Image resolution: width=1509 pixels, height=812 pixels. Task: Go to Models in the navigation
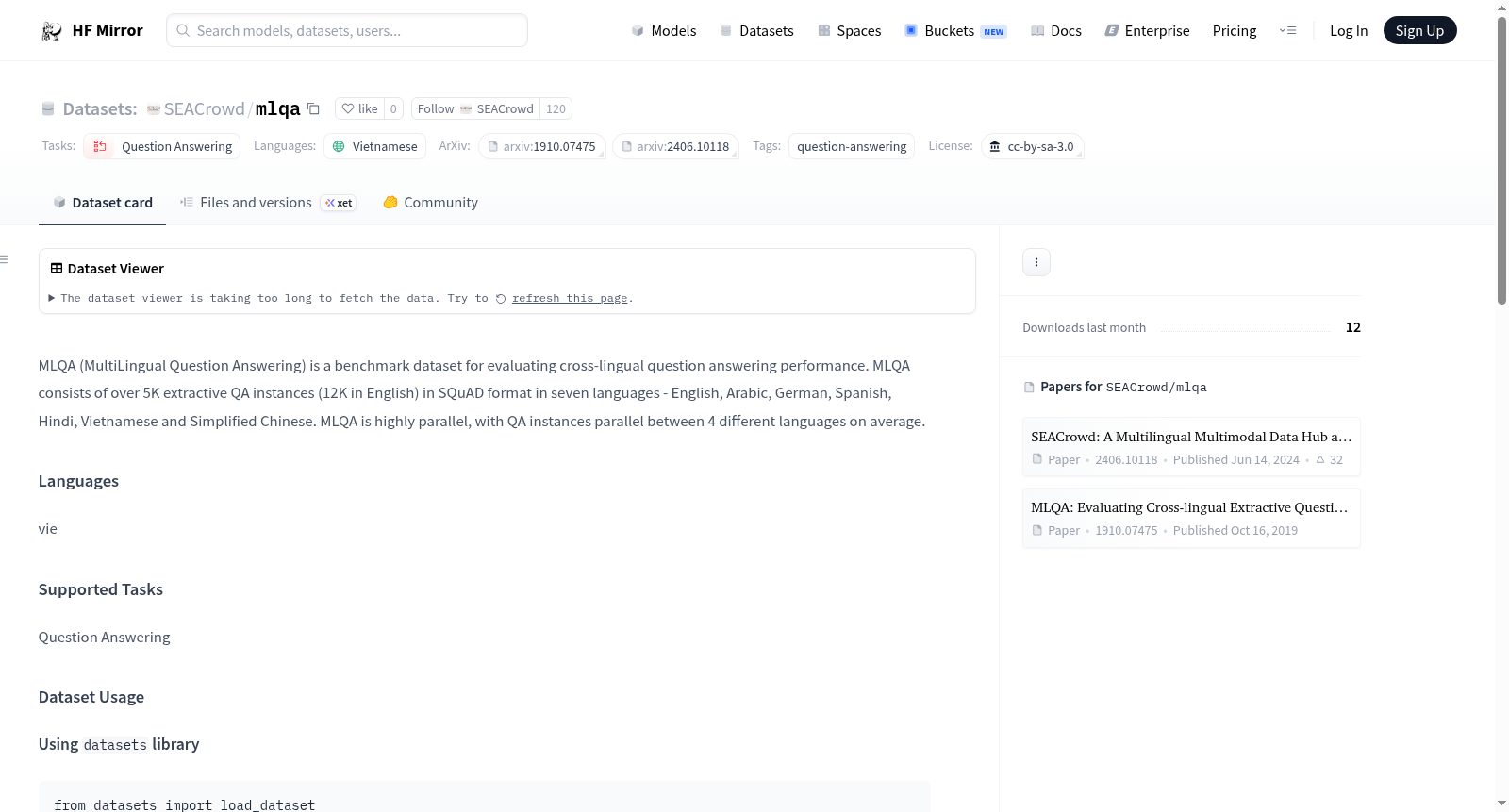coord(664,31)
